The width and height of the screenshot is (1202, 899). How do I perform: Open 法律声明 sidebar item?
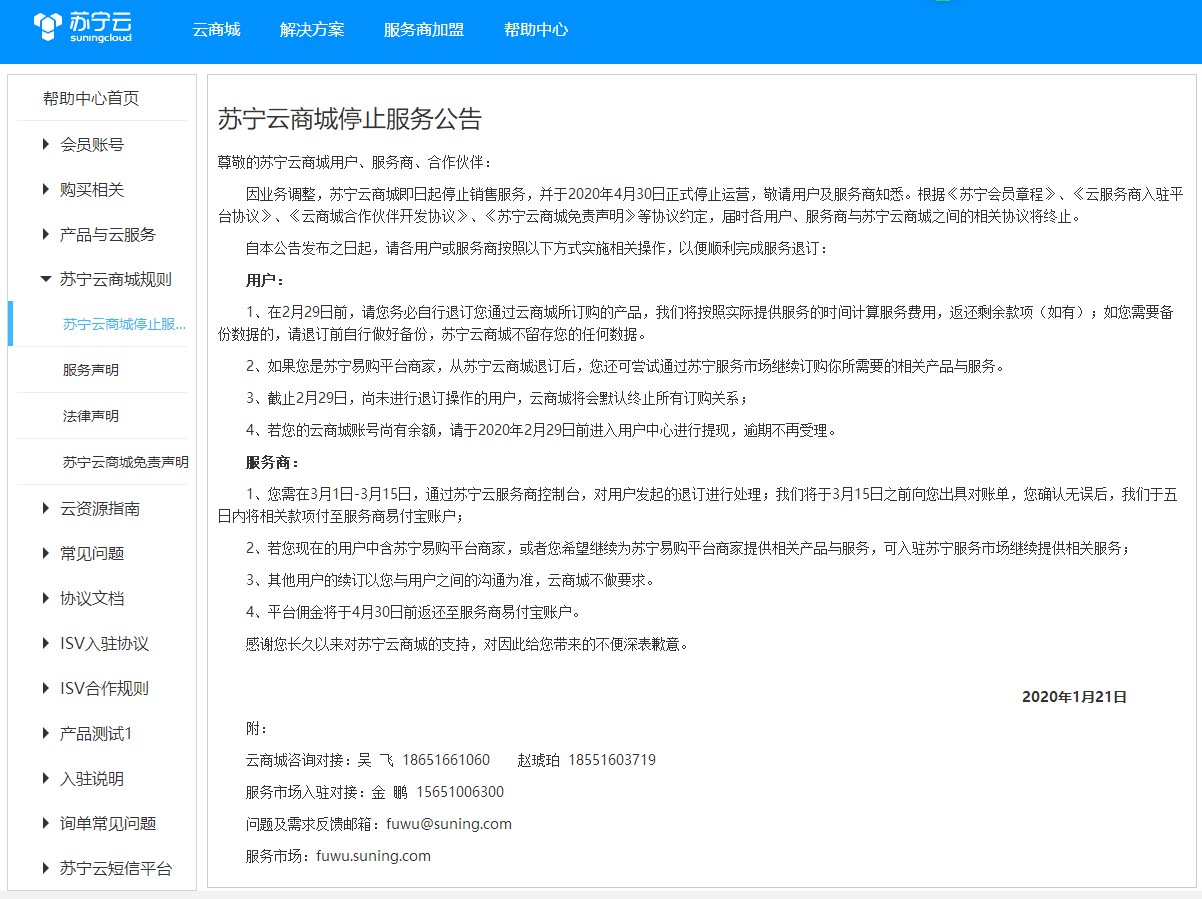click(91, 416)
